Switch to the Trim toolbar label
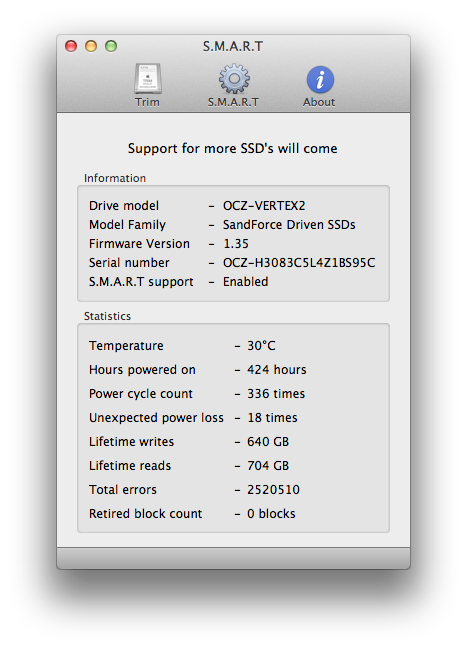 tap(147, 102)
